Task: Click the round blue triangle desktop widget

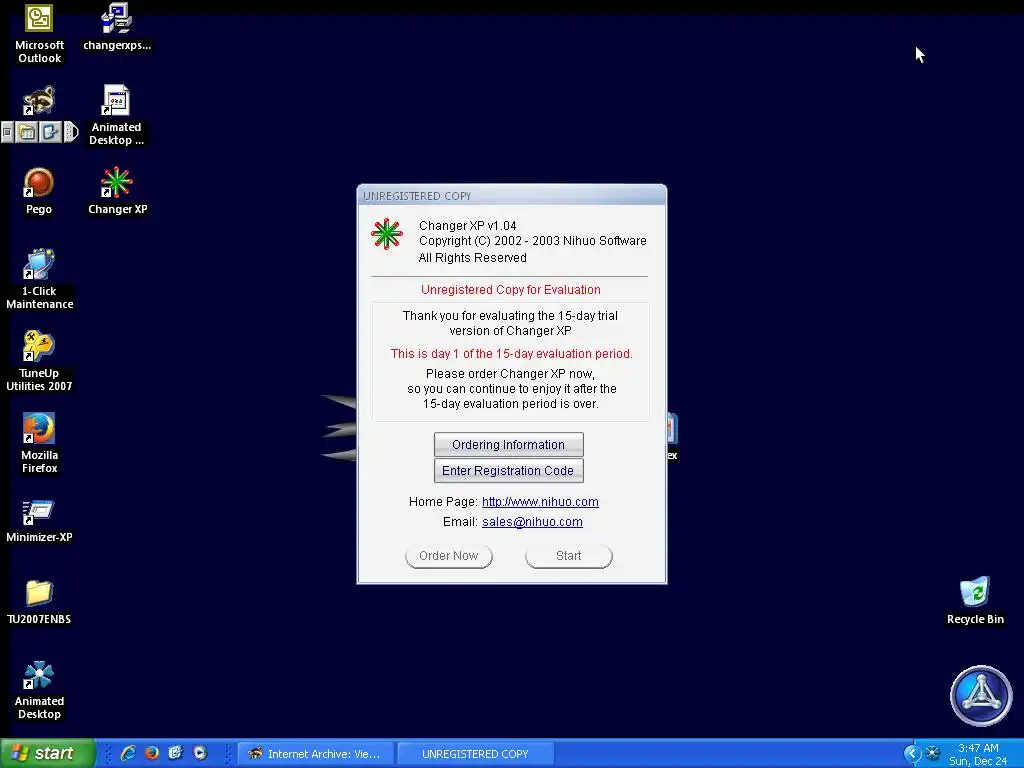Action: pyautogui.click(x=981, y=696)
